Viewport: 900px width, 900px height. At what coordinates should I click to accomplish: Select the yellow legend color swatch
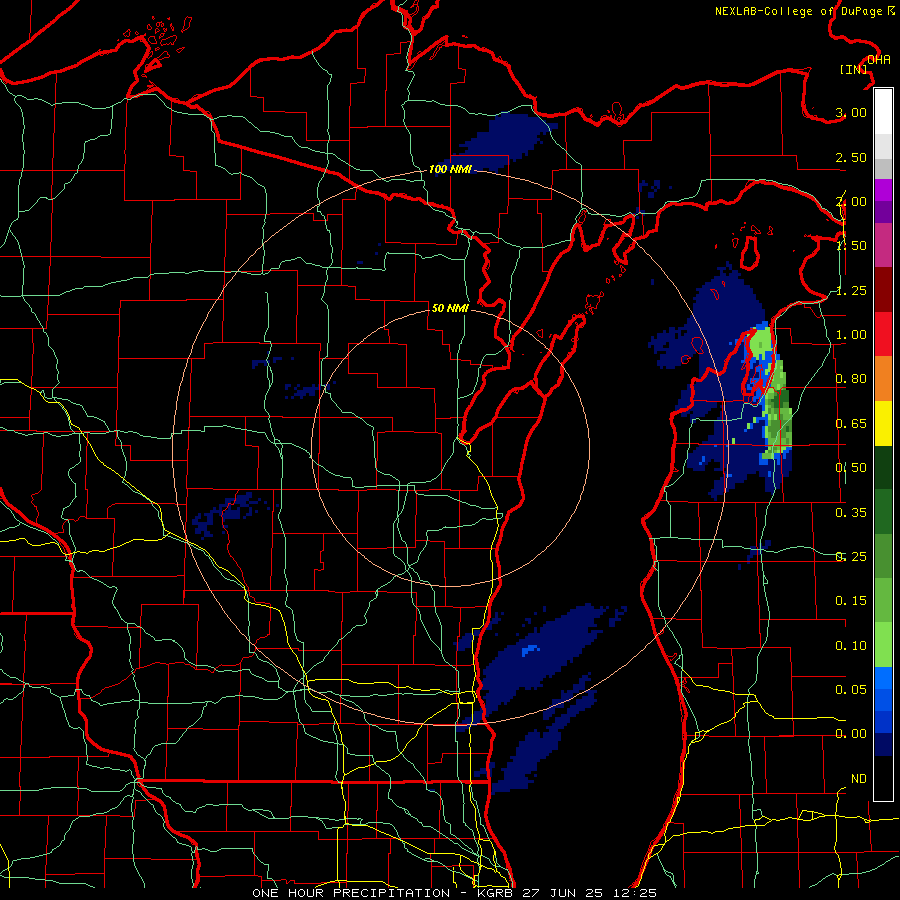[883, 423]
